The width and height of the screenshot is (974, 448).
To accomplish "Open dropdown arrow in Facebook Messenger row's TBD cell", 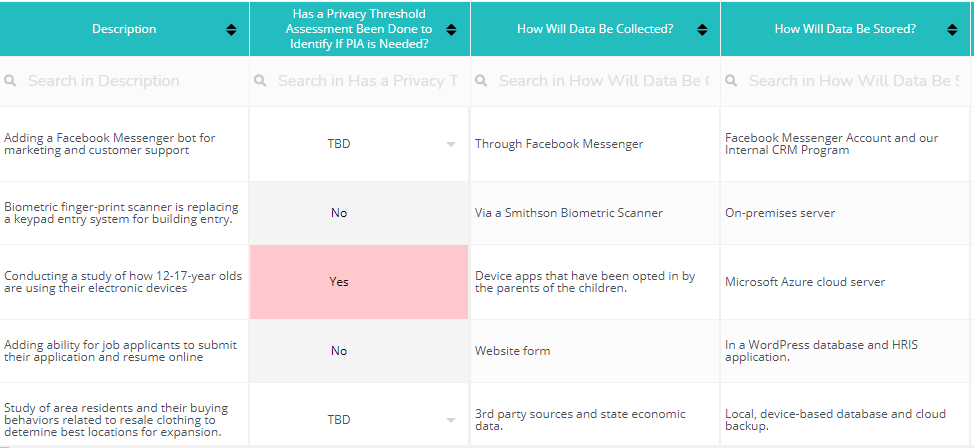I will tap(451, 144).
